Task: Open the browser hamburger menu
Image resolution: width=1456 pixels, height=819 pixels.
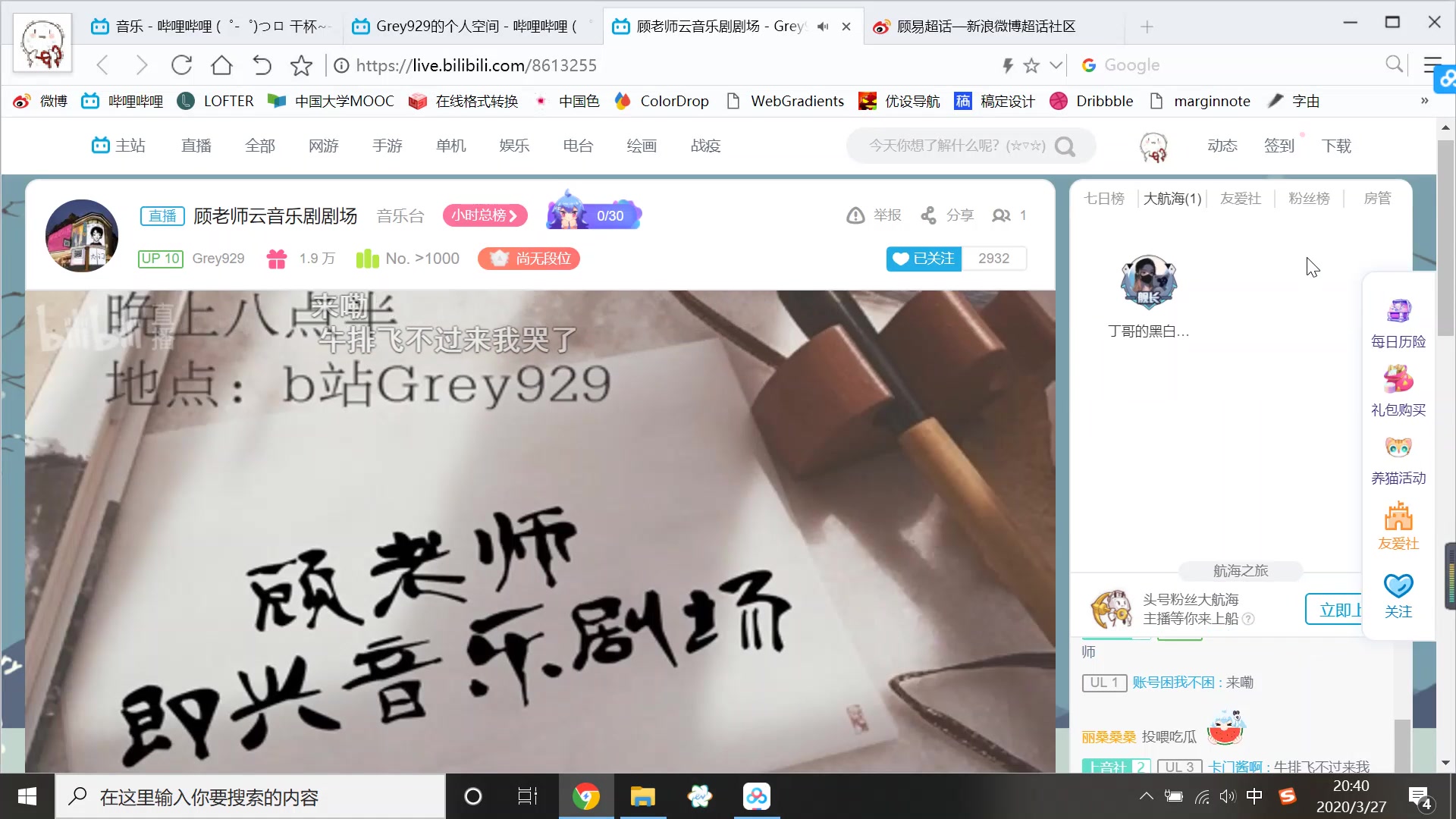Action: 1432,64
